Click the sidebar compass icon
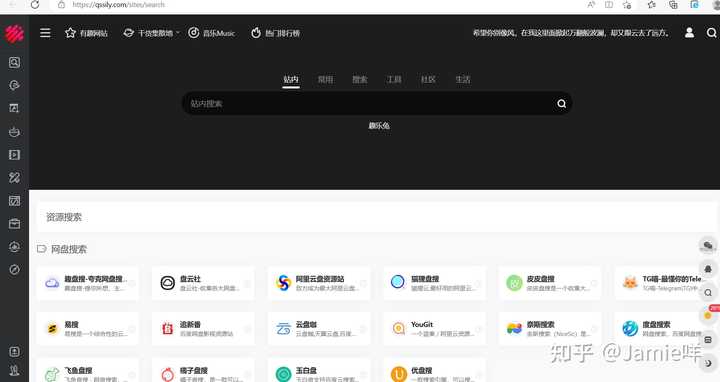 (14, 270)
